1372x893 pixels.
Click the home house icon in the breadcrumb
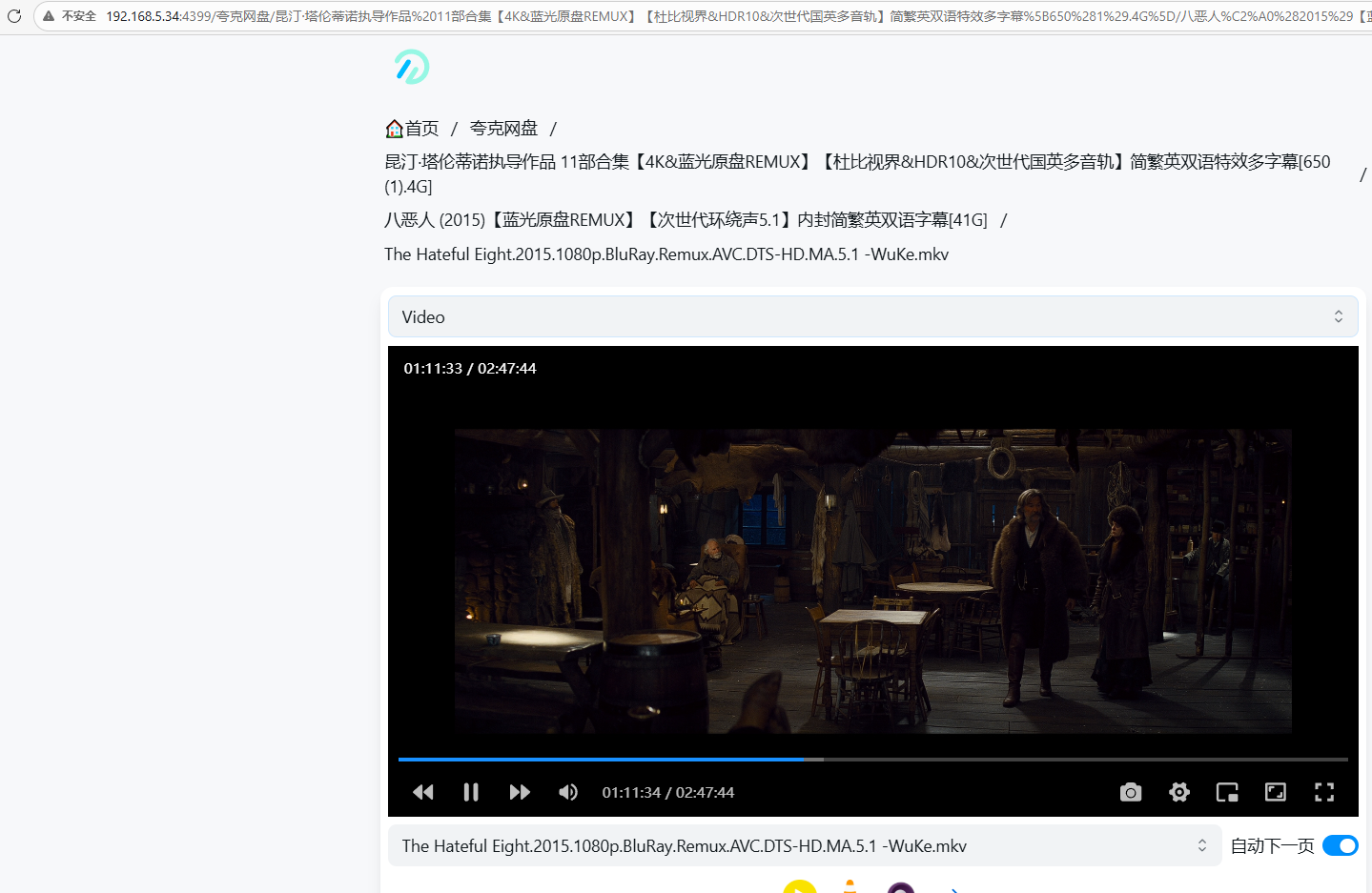click(x=394, y=128)
